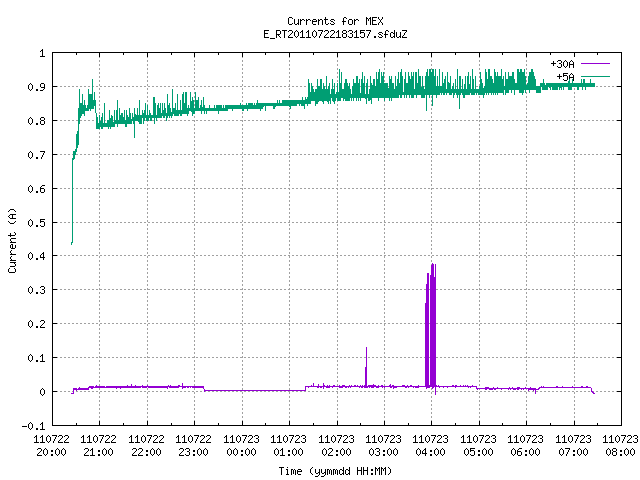Click the "Current (A)" y-axis label

click(13, 240)
